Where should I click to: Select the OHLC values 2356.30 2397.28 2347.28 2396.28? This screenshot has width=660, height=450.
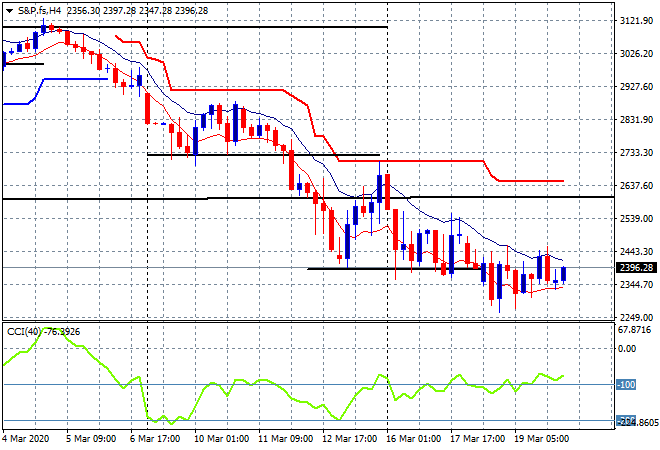(137, 11)
